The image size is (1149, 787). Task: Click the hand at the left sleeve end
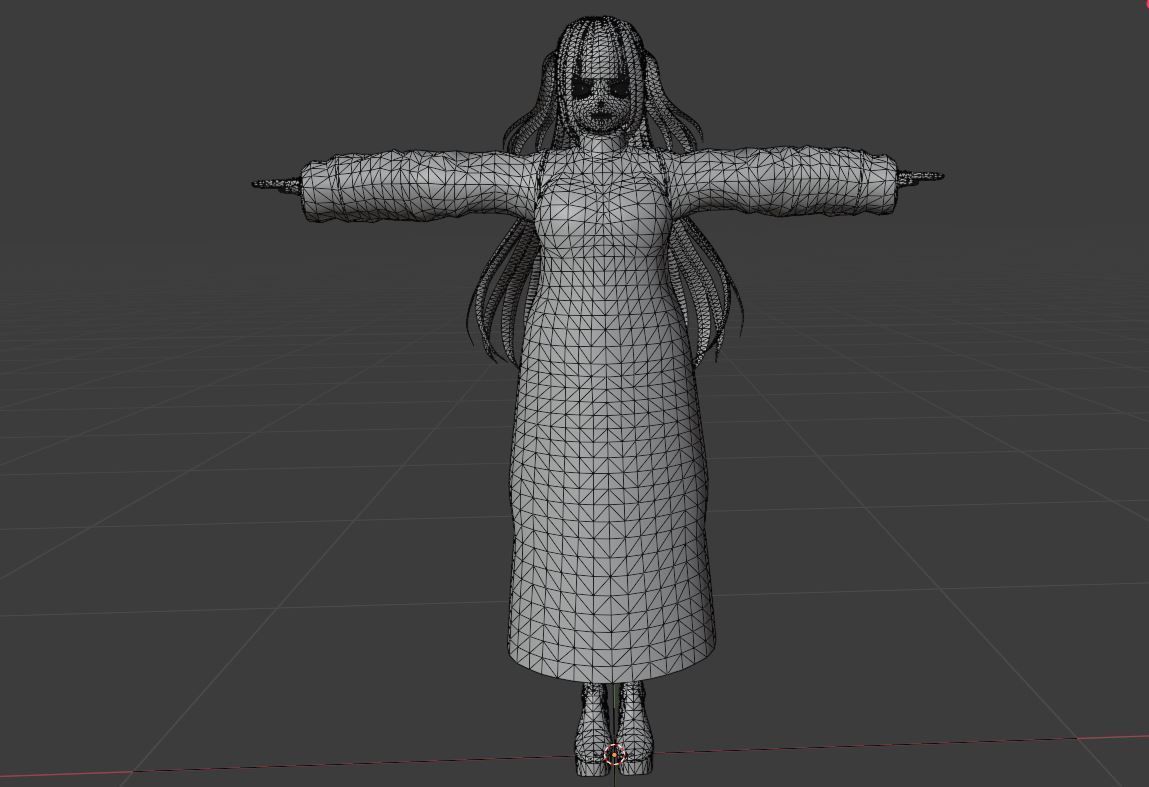(278, 184)
